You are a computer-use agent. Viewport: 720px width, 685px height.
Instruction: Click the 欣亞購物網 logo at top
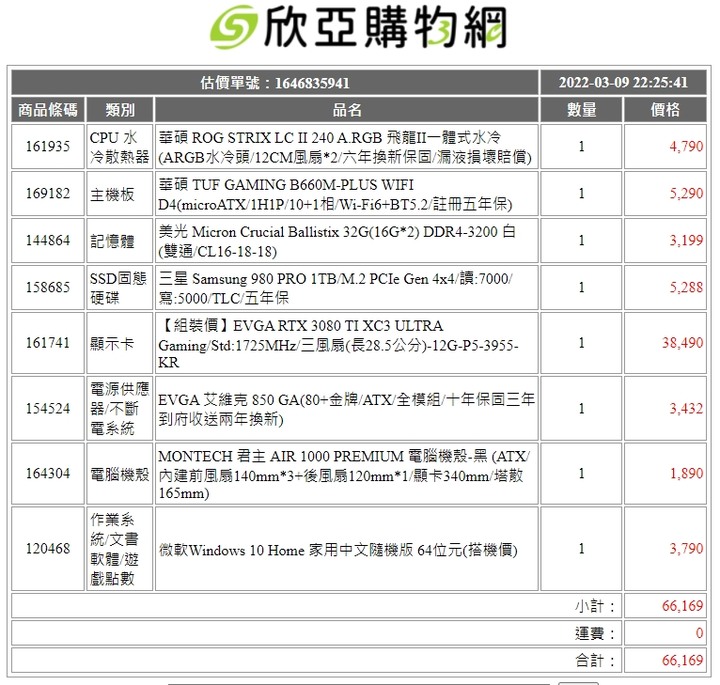coord(359,28)
